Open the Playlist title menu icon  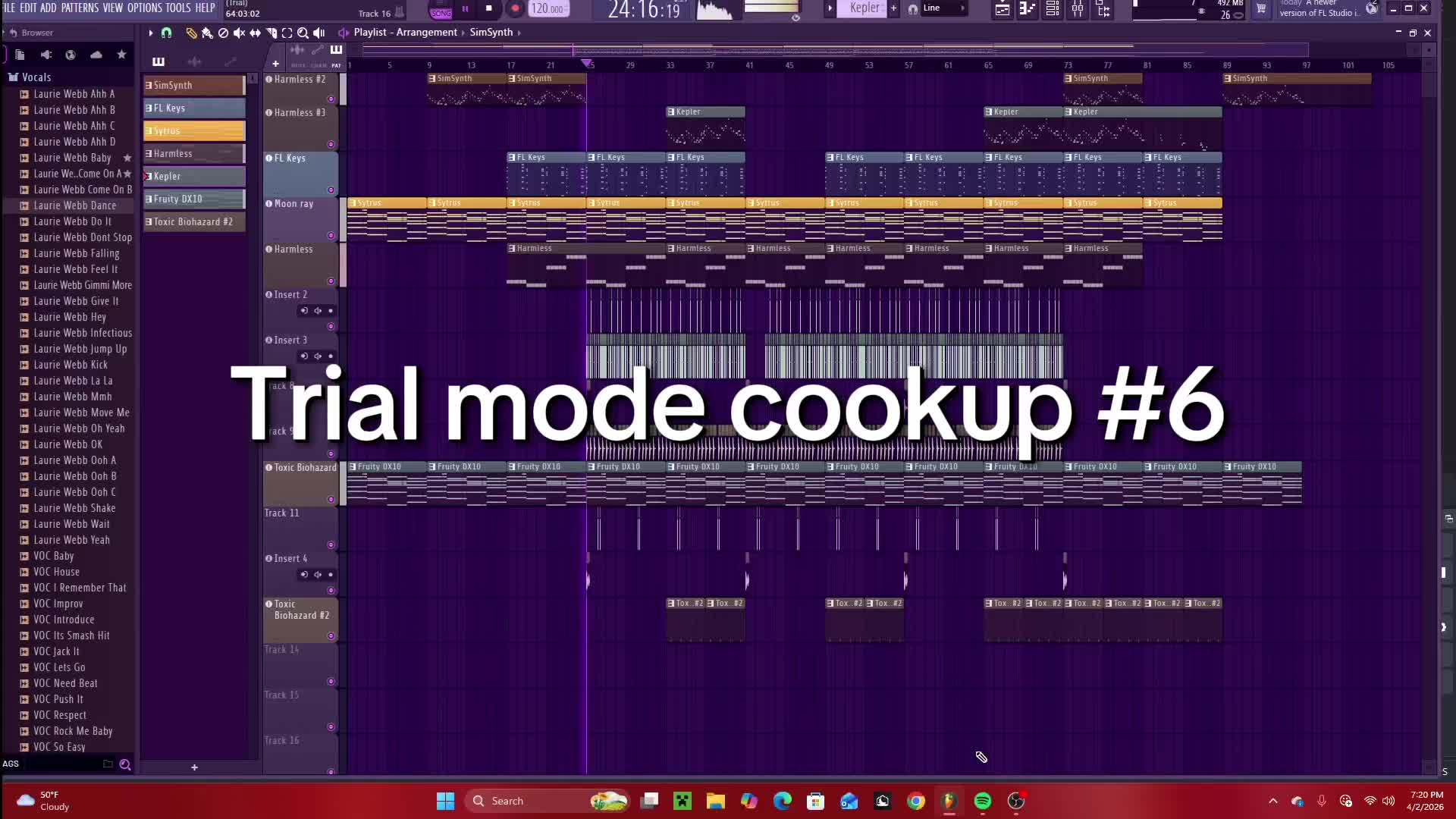(344, 33)
